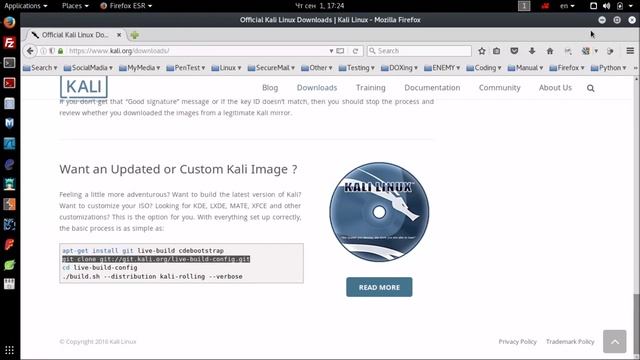Viewport: 640px width, 360px height.
Task: Open the downloads arrow panel
Action: coord(532,51)
